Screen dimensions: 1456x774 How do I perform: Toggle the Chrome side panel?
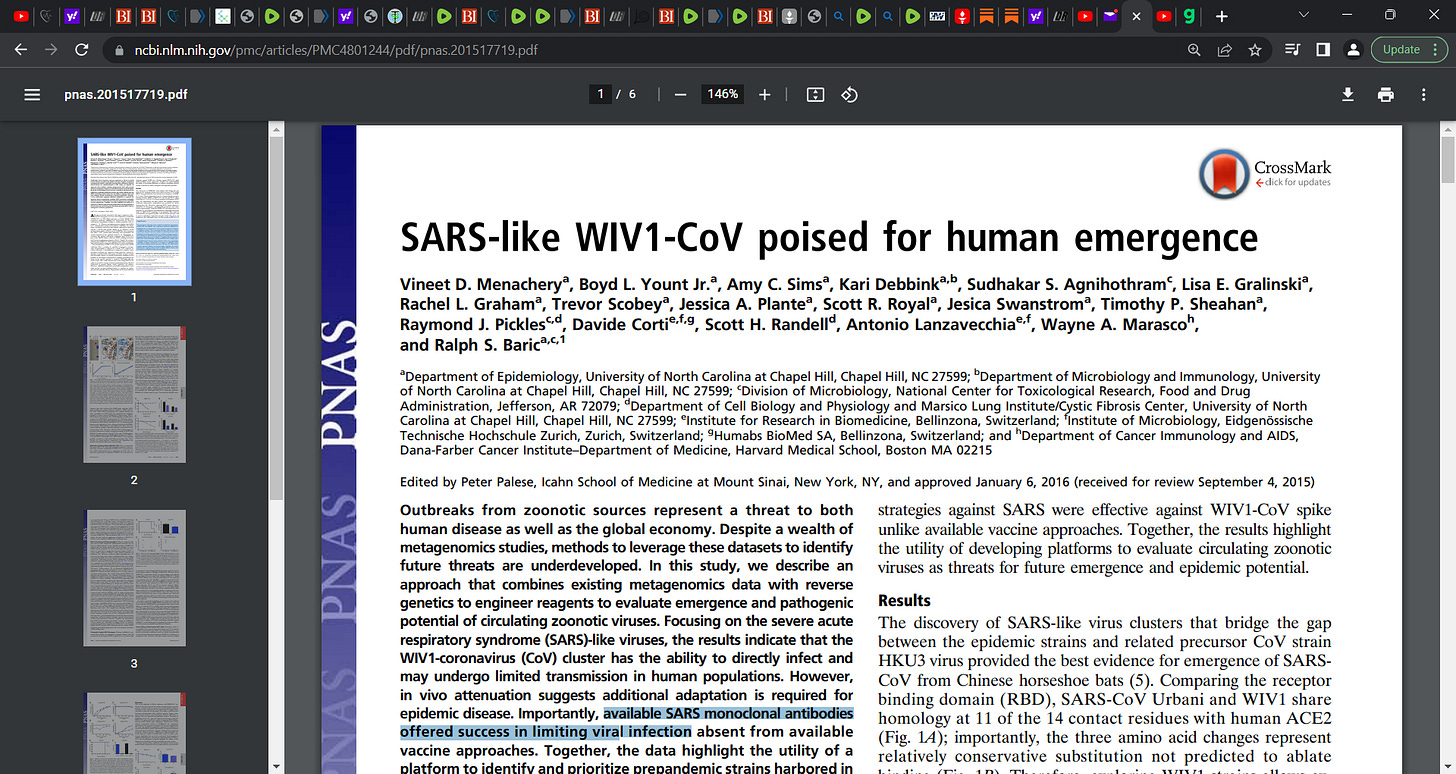tap(1322, 49)
